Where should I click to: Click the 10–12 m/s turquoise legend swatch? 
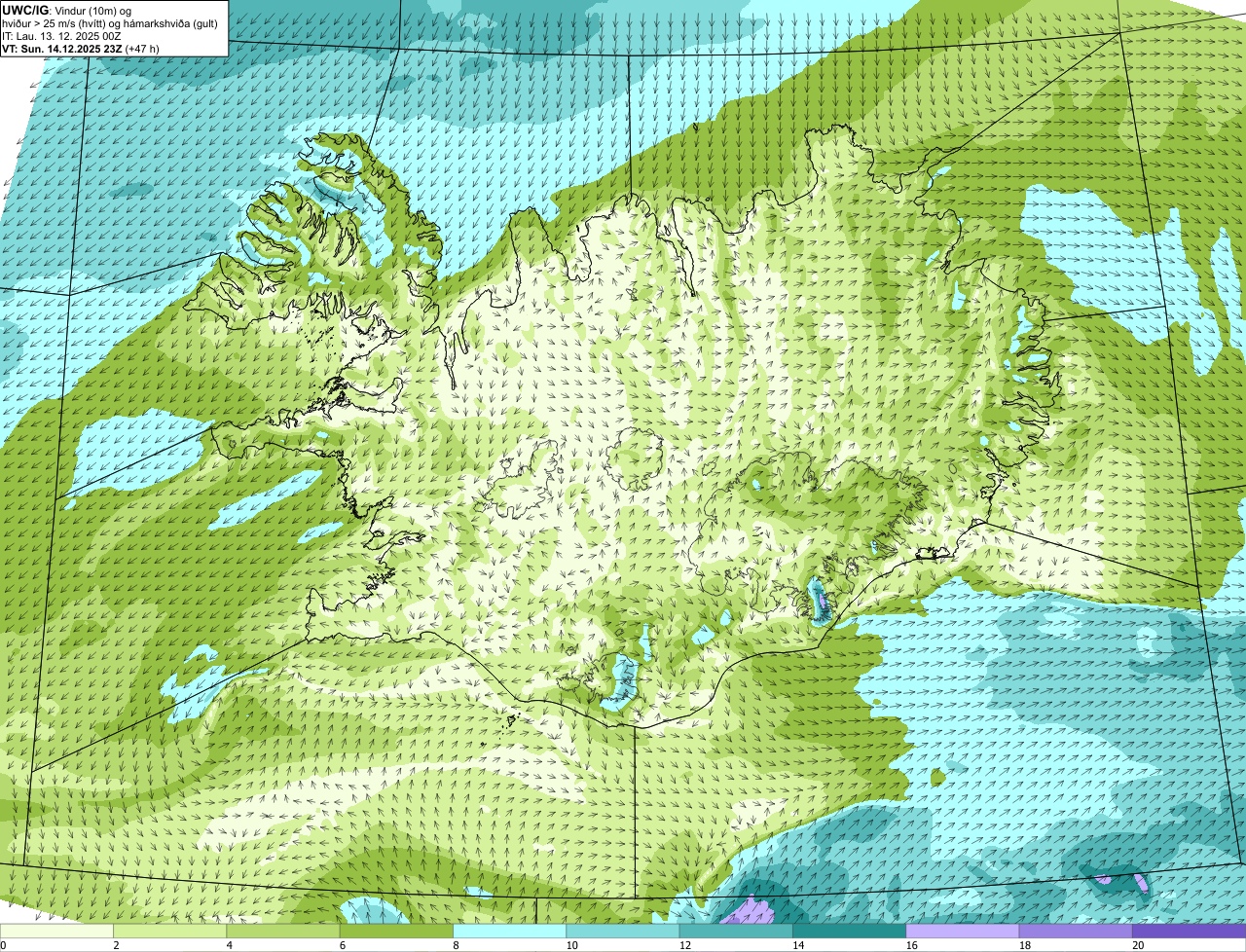[623, 932]
